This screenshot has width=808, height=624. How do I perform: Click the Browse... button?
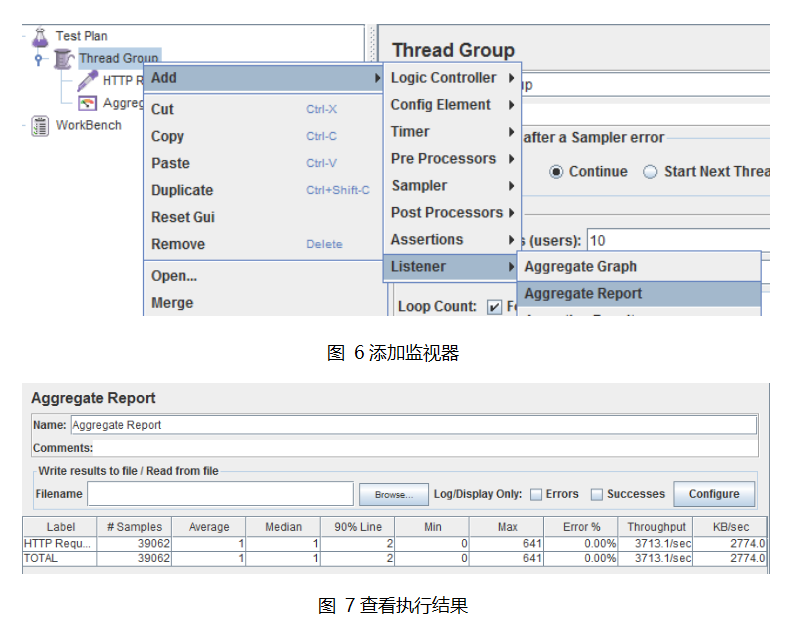(x=394, y=495)
